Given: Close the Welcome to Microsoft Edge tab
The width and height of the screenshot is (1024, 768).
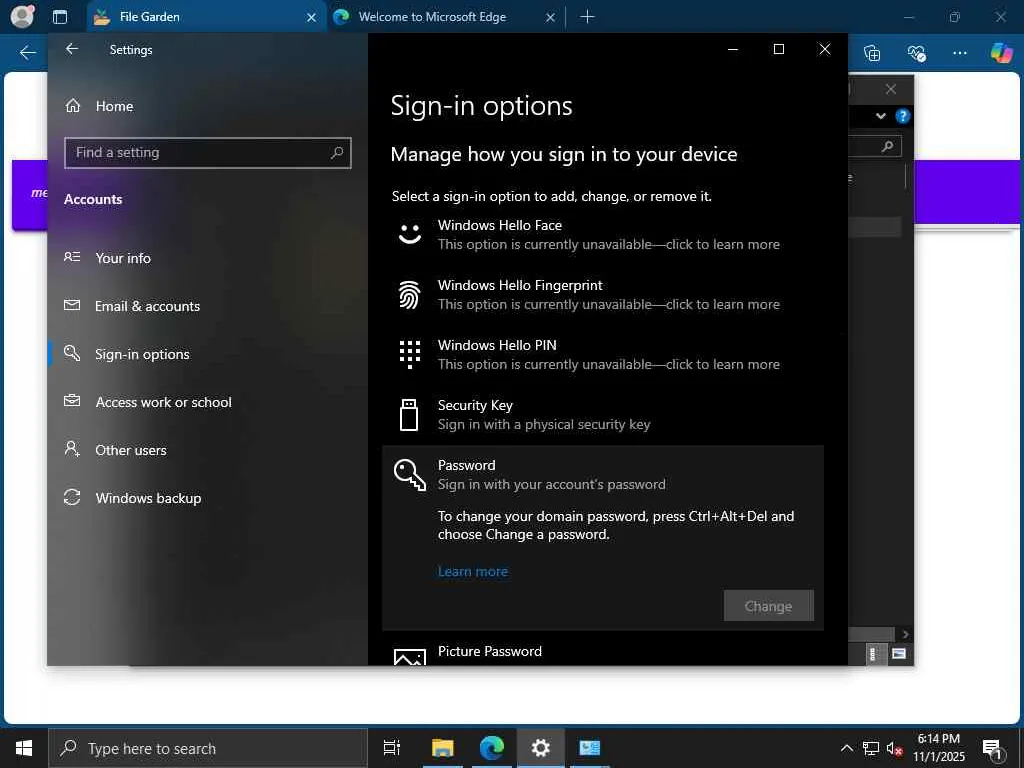Looking at the screenshot, I should (x=550, y=18).
